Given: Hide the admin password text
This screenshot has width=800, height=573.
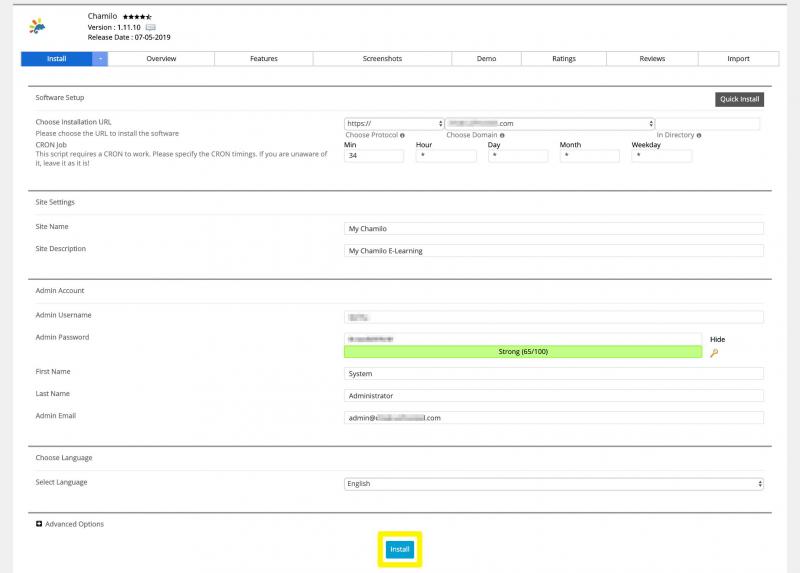Looking at the screenshot, I should (x=717, y=340).
